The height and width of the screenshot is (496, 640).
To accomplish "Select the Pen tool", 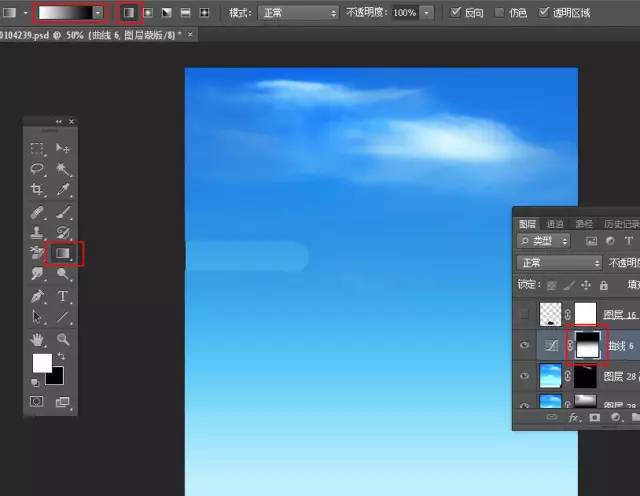I will [x=37, y=296].
